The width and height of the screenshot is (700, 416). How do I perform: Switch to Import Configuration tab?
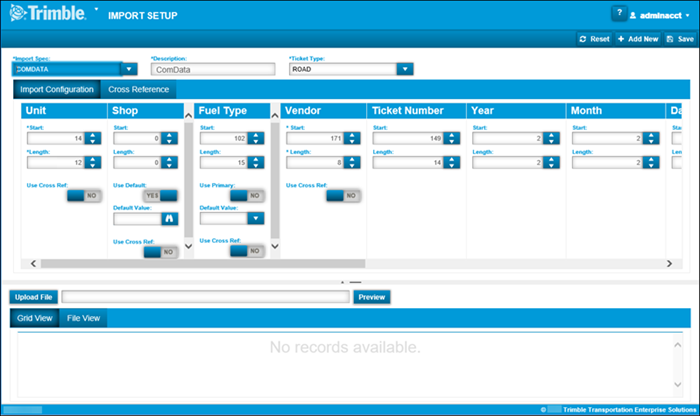pyautogui.click(x=57, y=89)
